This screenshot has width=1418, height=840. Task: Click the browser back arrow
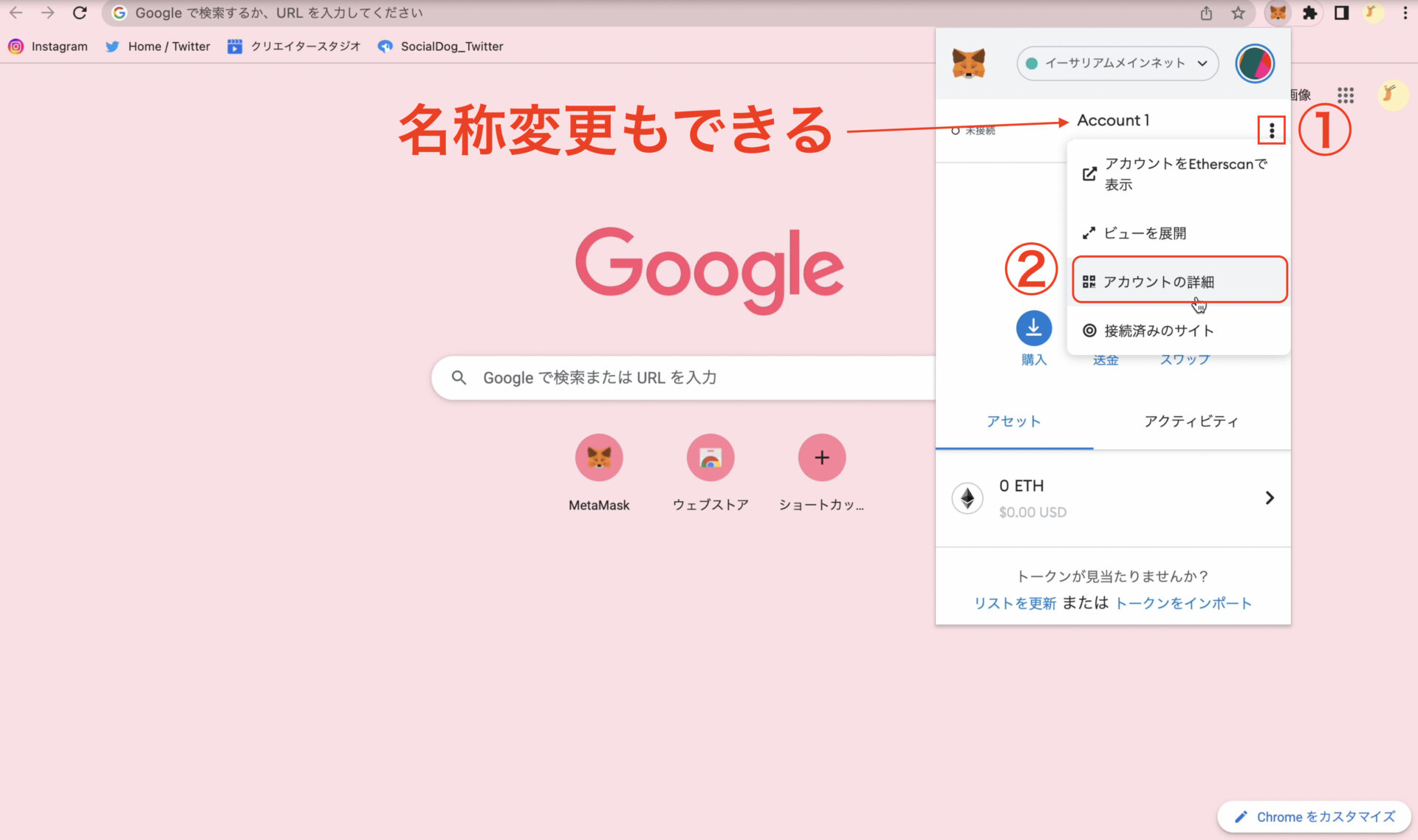[x=16, y=13]
